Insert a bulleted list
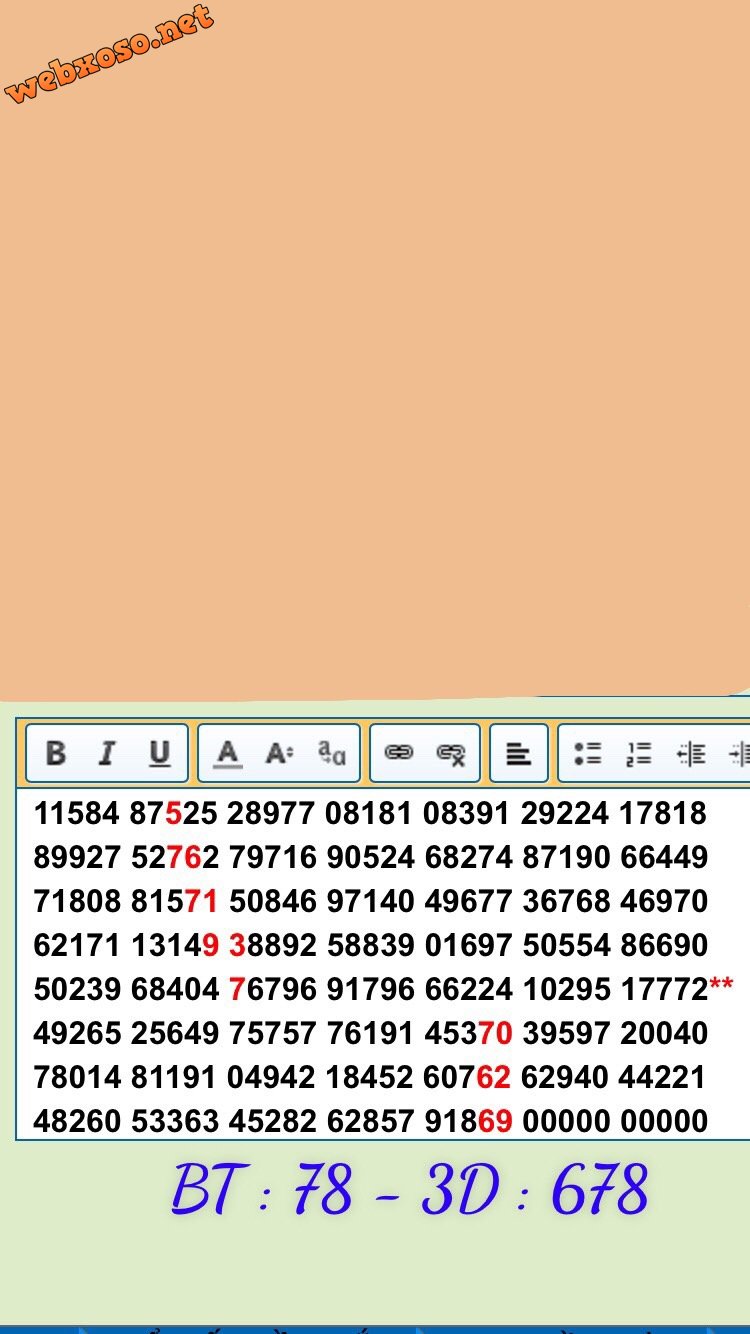The height and width of the screenshot is (1334, 750). [x=587, y=753]
